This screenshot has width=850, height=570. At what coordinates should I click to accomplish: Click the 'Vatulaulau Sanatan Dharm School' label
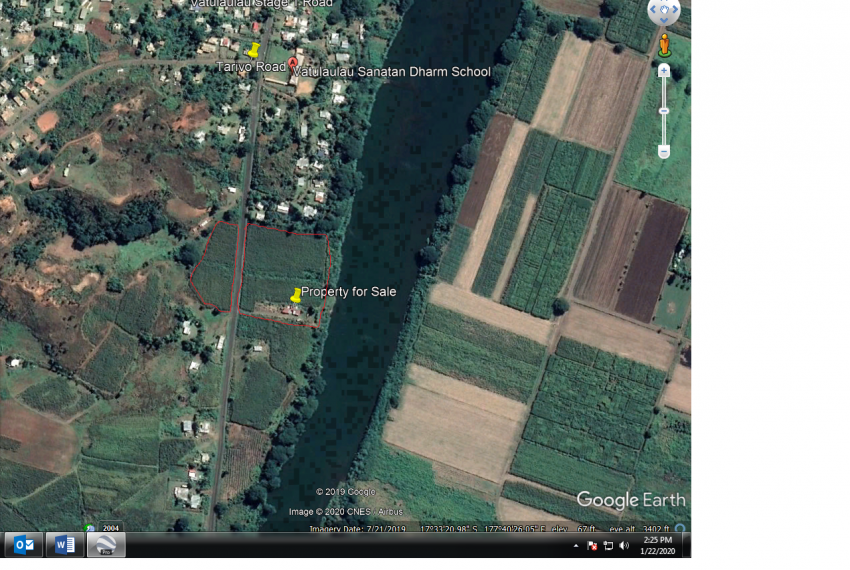click(392, 72)
